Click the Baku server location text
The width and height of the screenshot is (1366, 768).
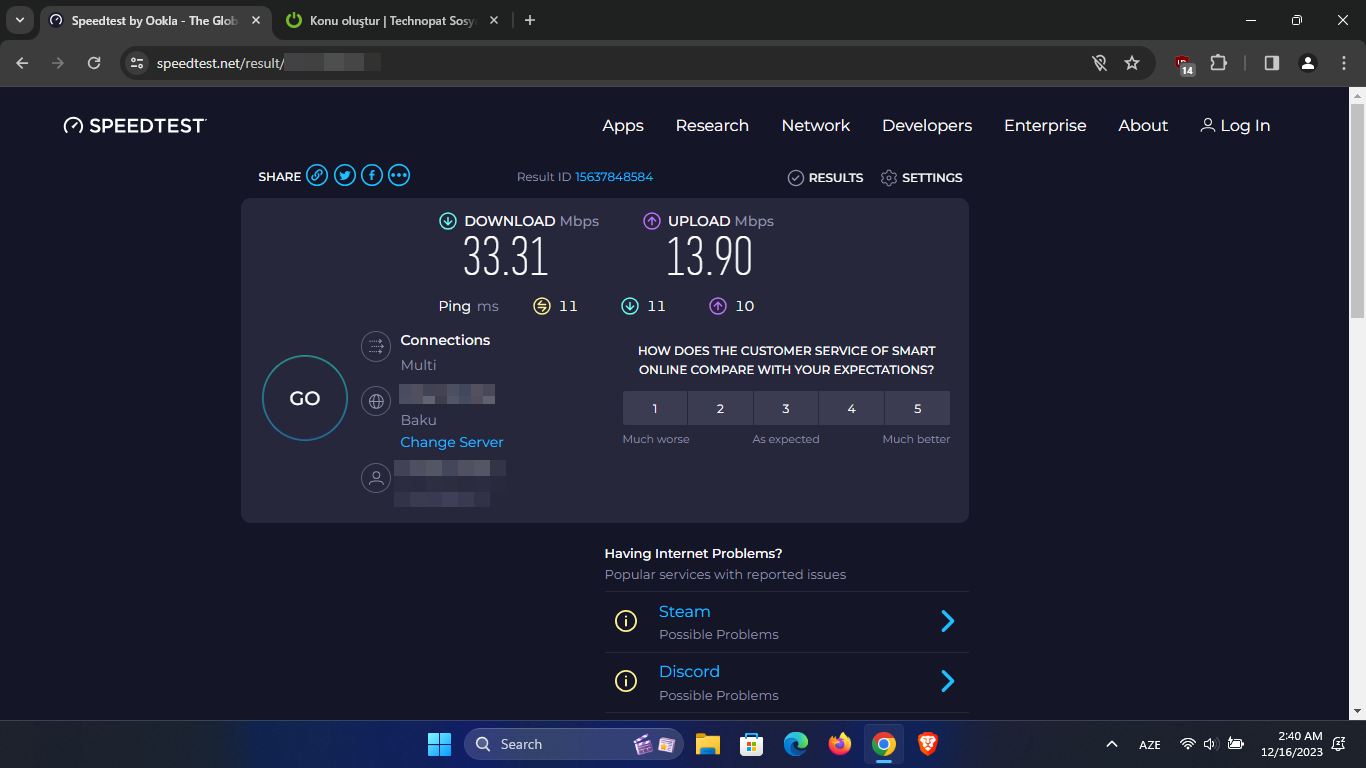coord(419,420)
